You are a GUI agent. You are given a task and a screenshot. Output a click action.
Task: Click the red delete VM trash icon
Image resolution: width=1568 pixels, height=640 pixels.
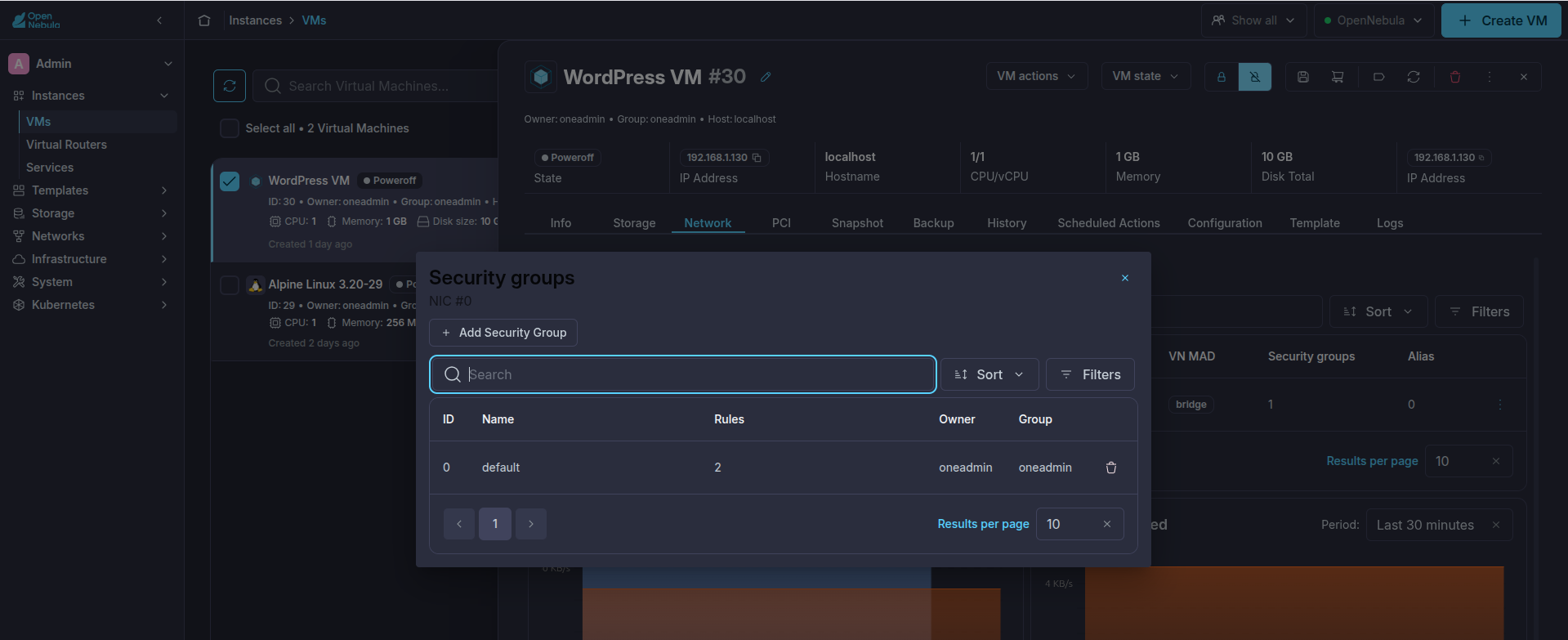coord(1455,77)
